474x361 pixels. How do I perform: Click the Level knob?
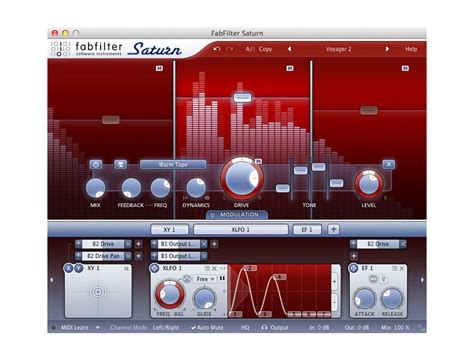pos(369,184)
